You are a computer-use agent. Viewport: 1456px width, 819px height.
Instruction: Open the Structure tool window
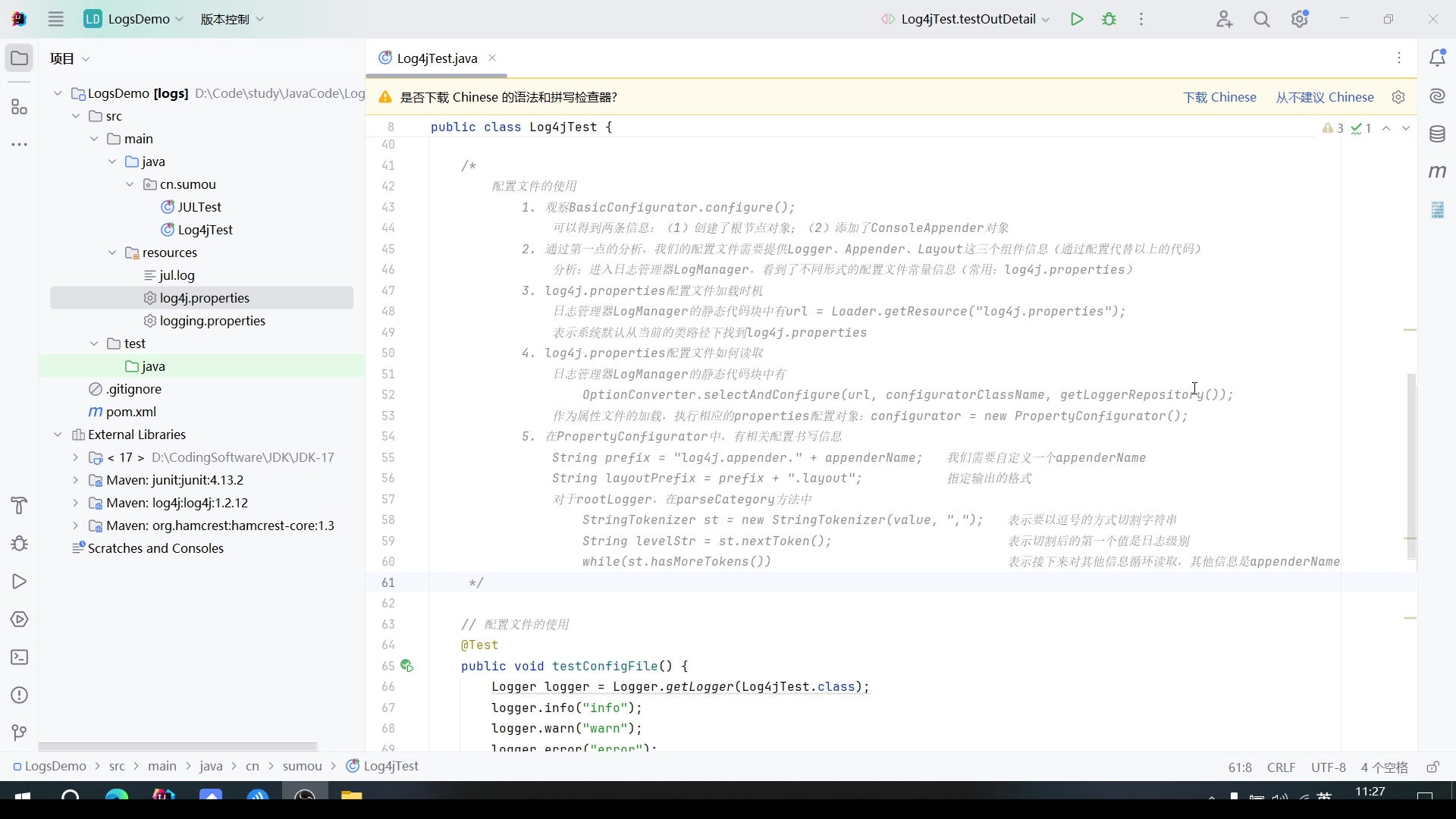point(20,107)
